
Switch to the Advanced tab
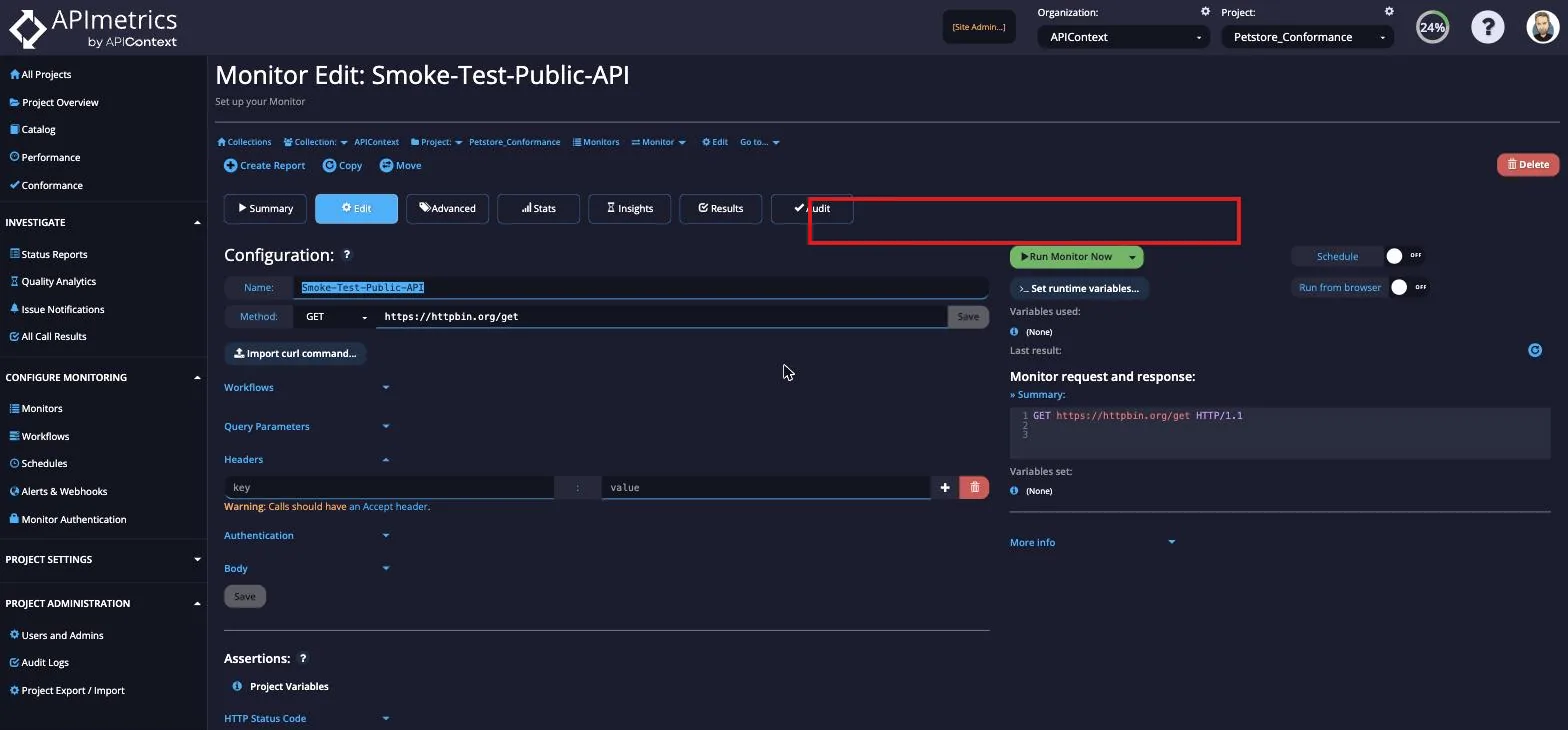(x=447, y=208)
